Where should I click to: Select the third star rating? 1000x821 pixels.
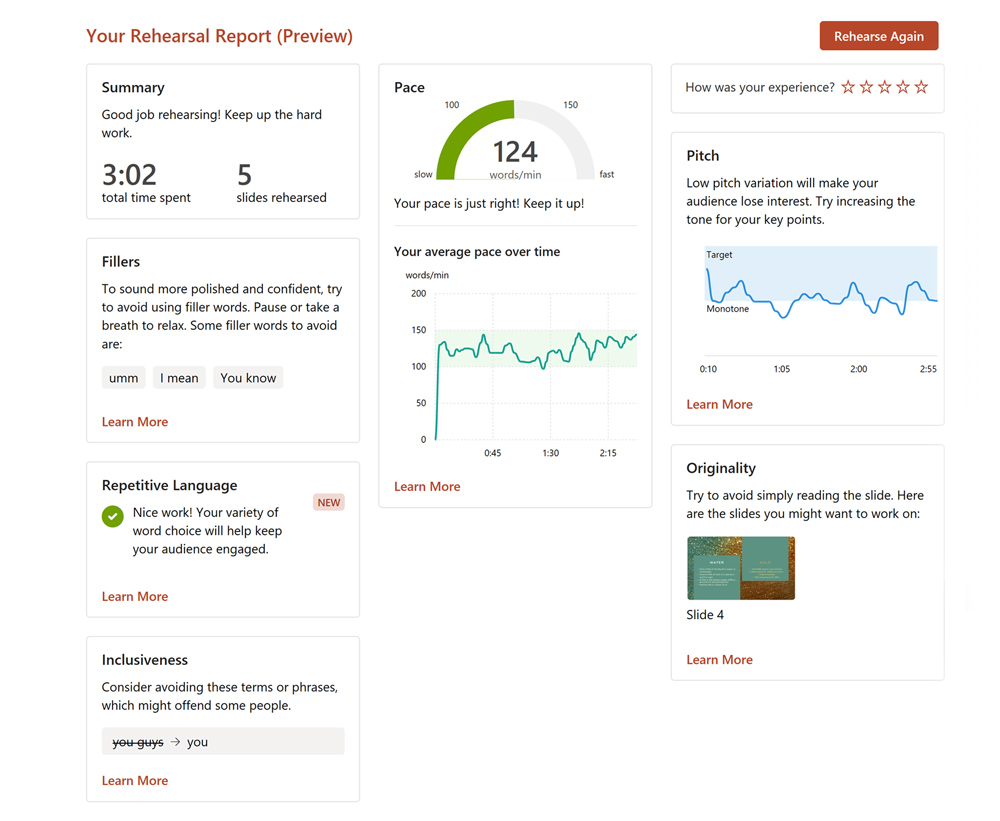(x=885, y=88)
